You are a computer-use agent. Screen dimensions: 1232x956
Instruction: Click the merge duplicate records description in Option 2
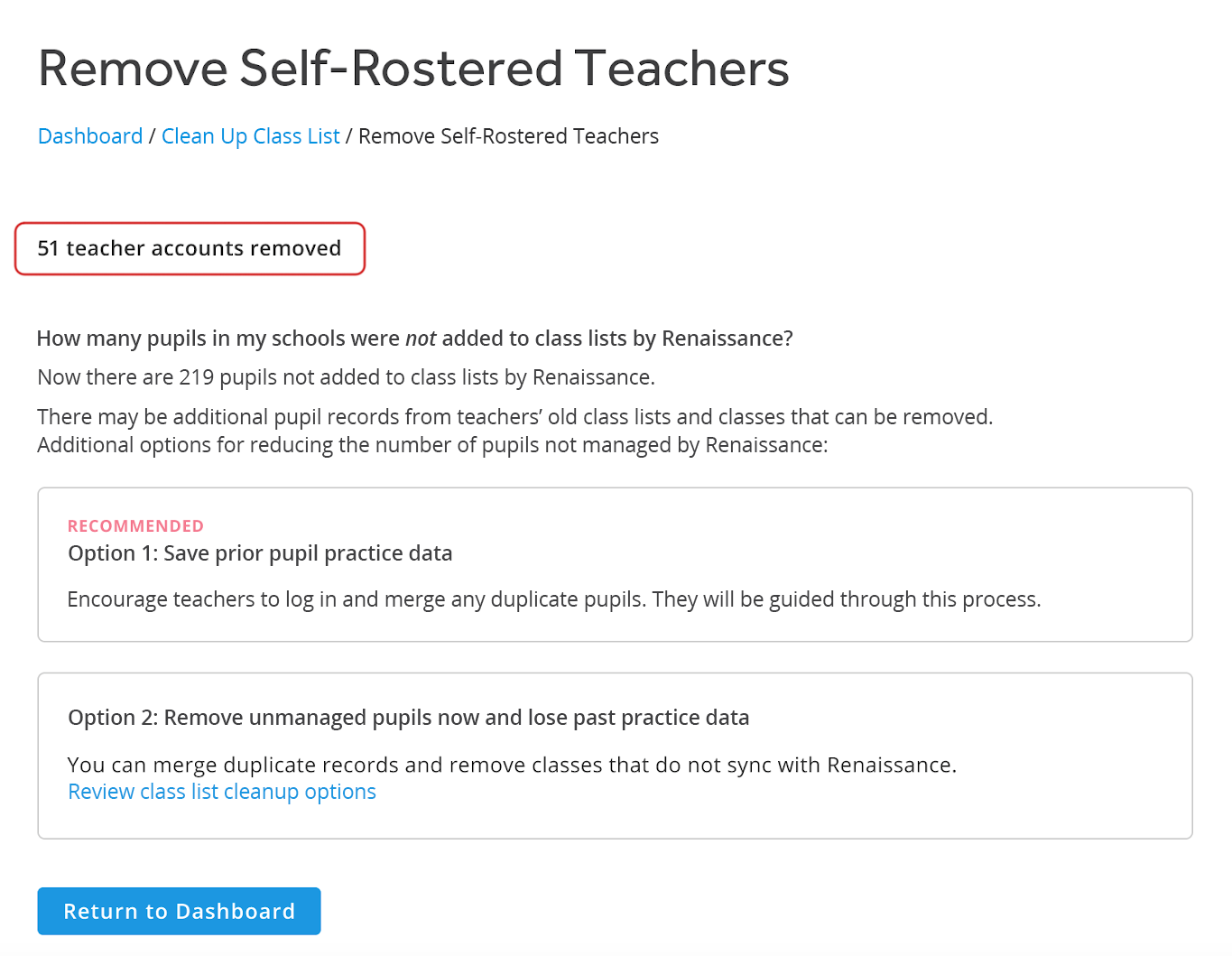(x=512, y=766)
